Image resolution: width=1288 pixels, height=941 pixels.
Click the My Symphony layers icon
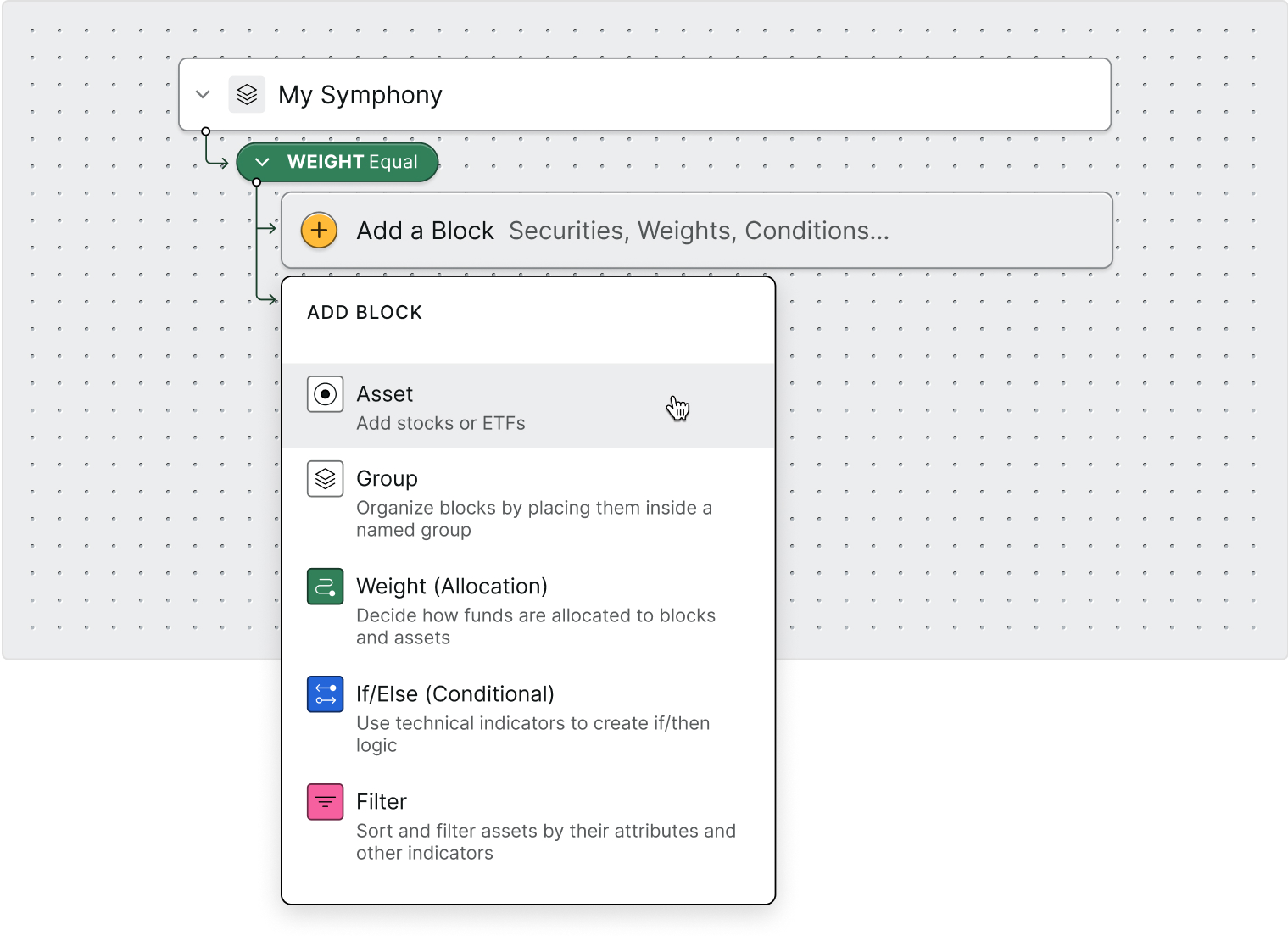coord(247,95)
